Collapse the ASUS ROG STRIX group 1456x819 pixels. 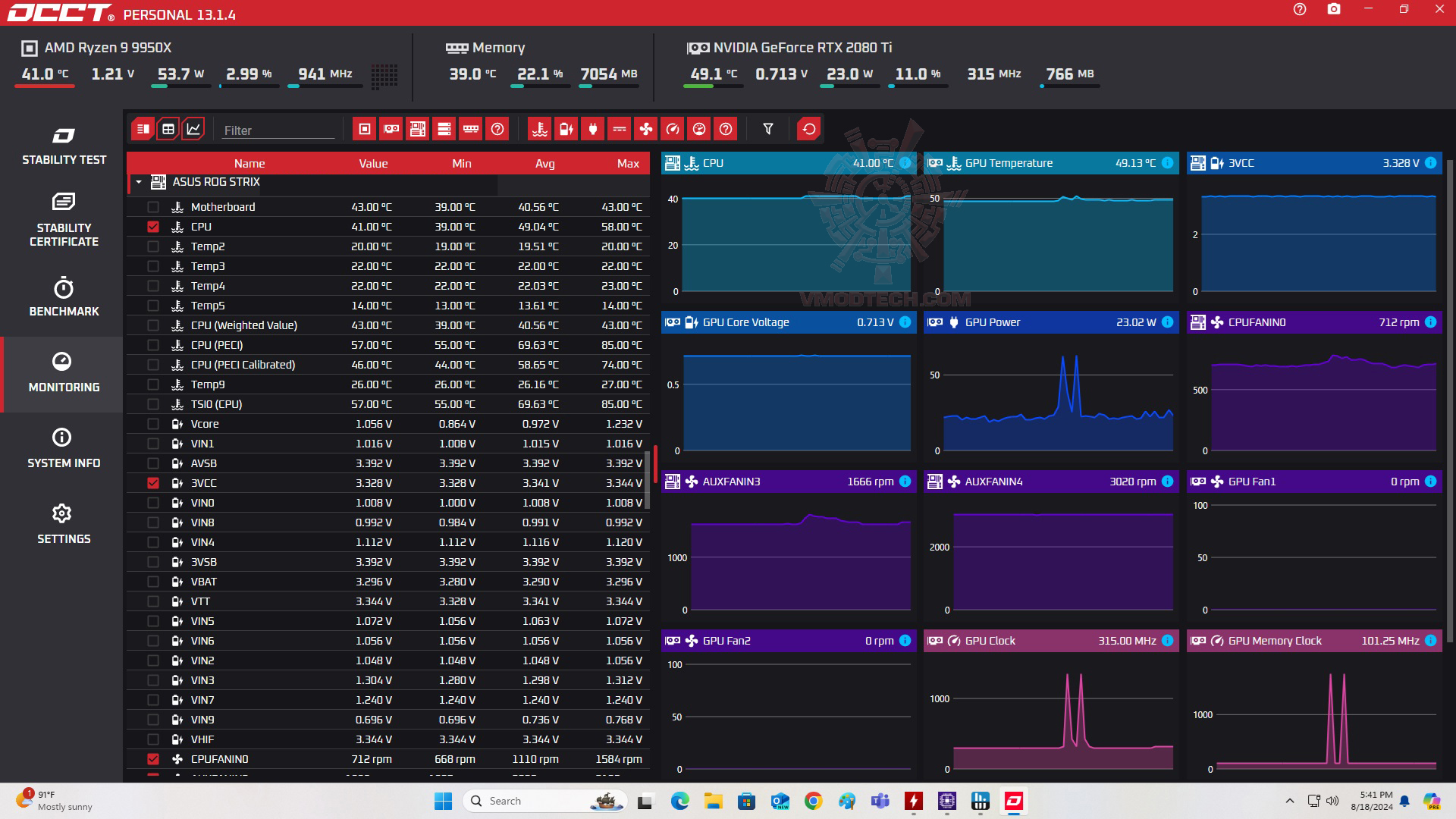pos(139,182)
